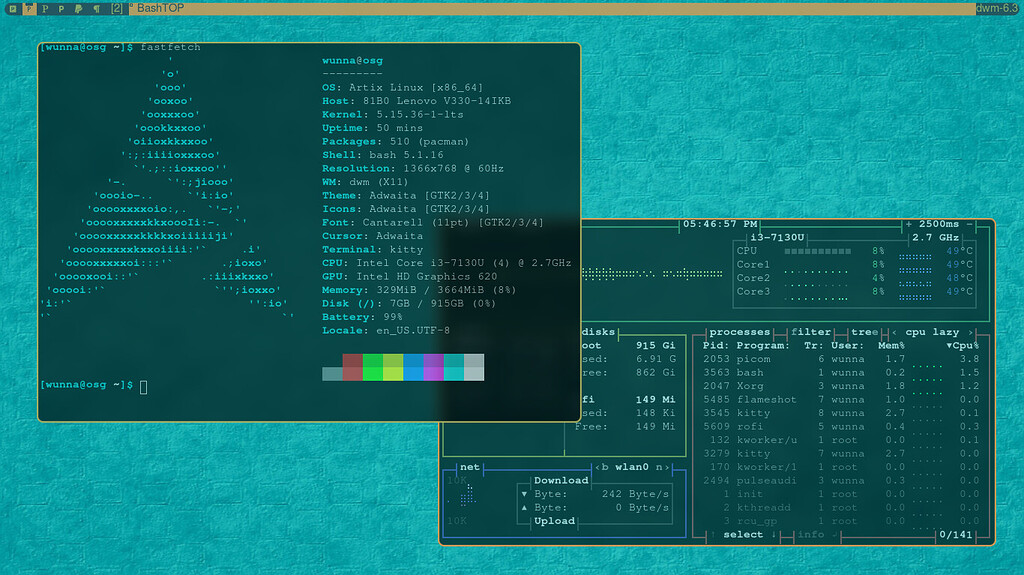This screenshot has width=1024, height=575.
Task: Select the highlighted dwm tag icon
Action: (x=30, y=8)
